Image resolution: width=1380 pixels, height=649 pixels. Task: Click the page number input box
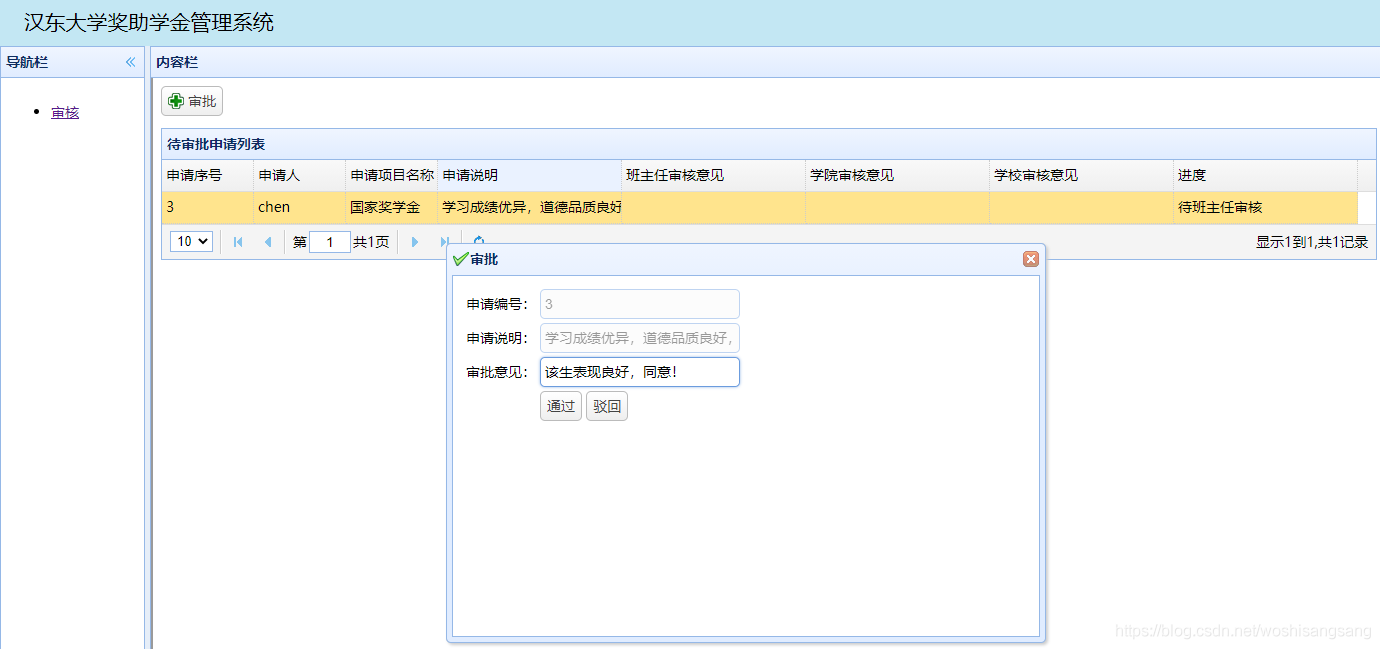330,242
